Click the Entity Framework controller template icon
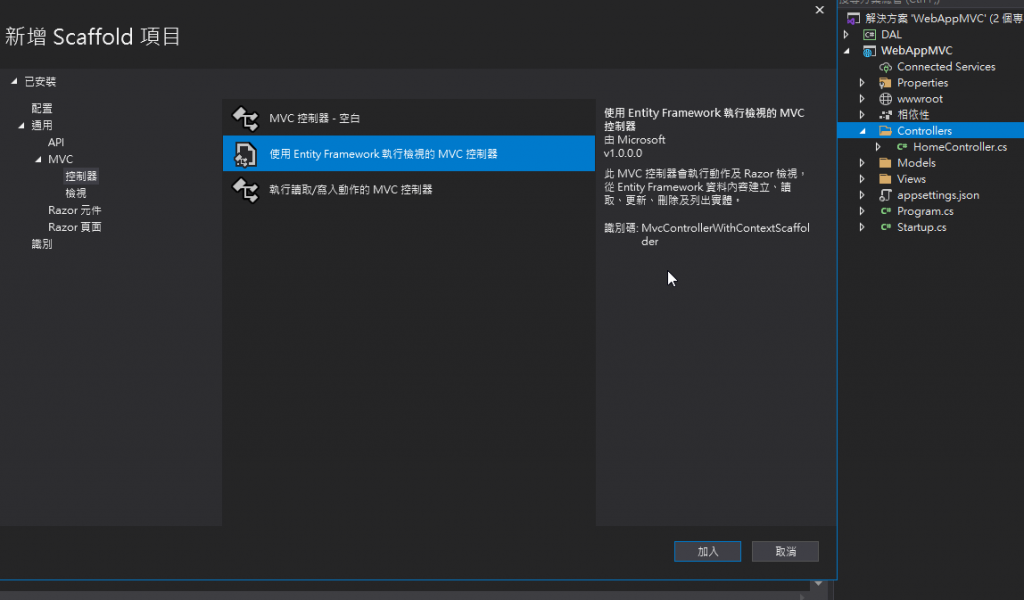1024x600 pixels. [x=246, y=154]
